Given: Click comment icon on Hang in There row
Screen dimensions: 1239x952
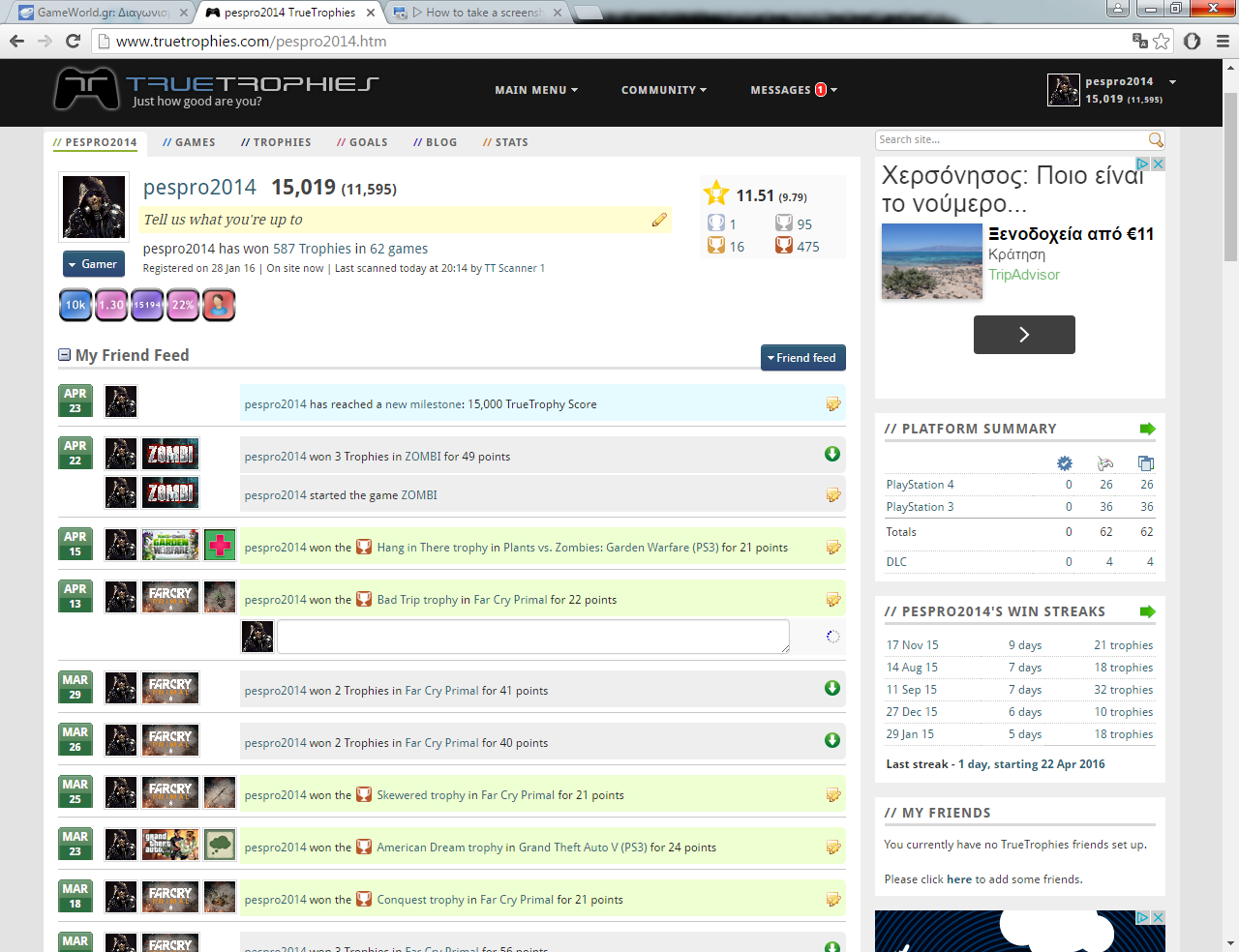Looking at the screenshot, I should click(833, 547).
